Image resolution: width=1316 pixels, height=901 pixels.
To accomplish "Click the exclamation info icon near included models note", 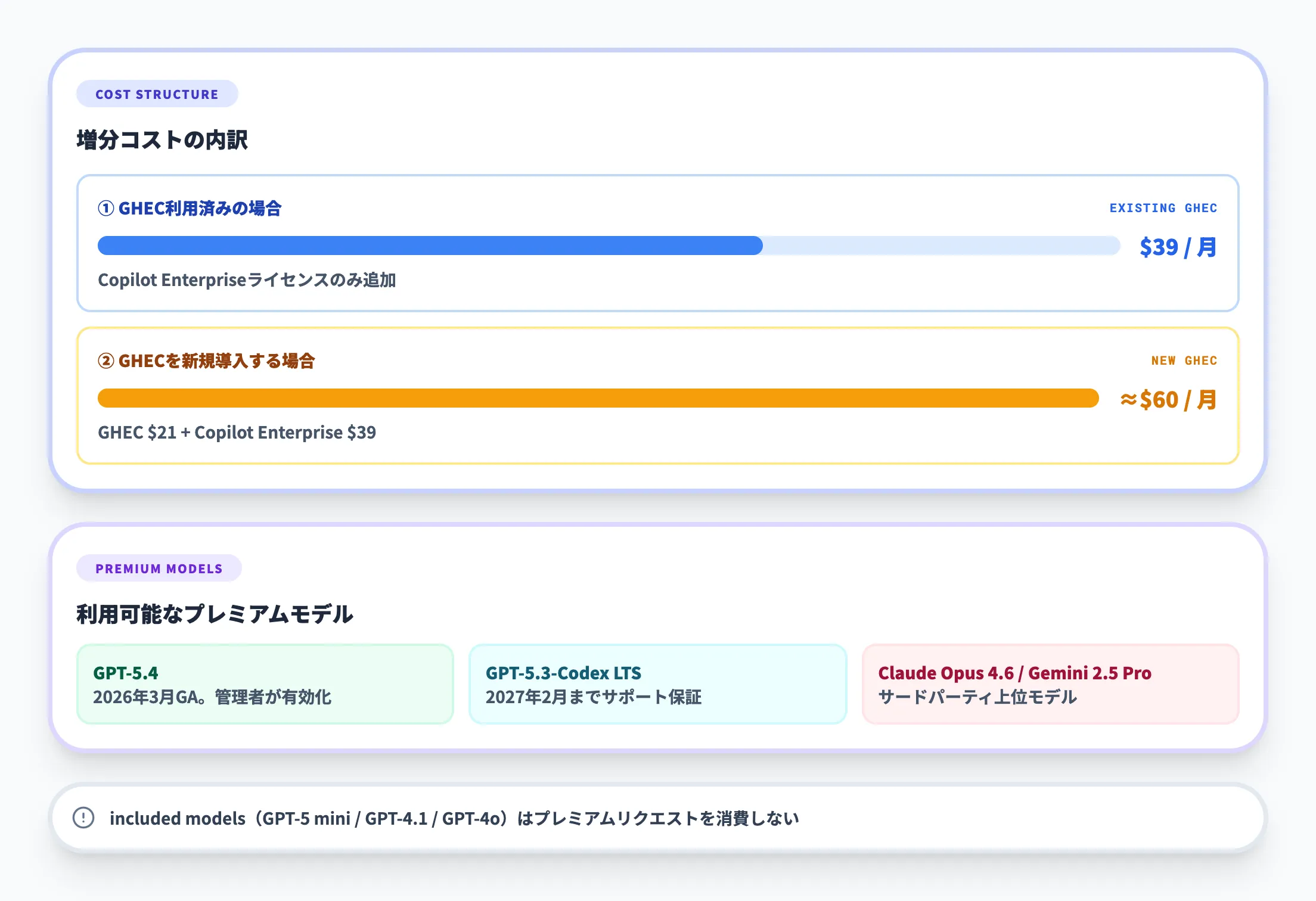I will pos(83,819).
